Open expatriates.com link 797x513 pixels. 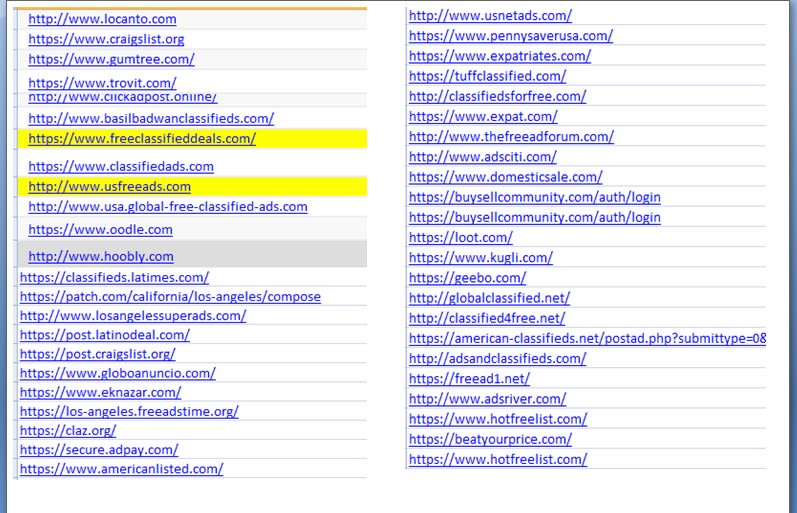click(500, 56)
